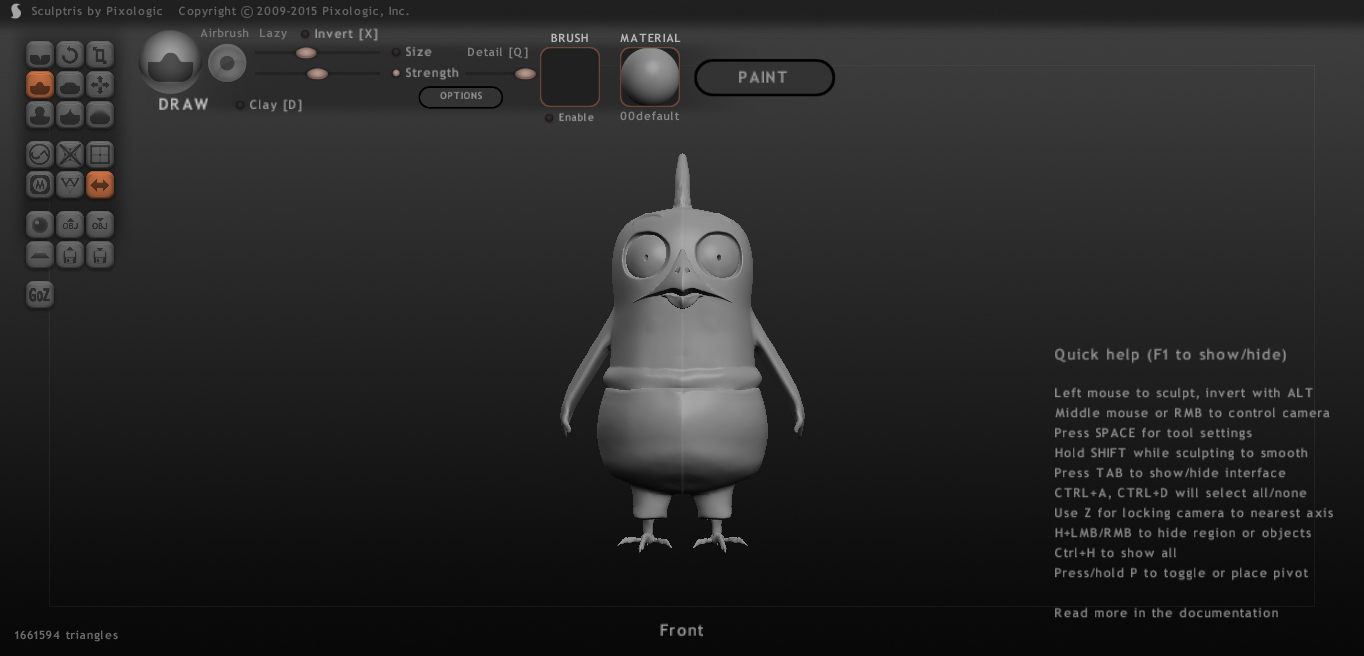Image resolution: width=1364 pixels, height=656 pixels.
Task: Enable the brush texture Enable toggle
Action: point(549,118)
